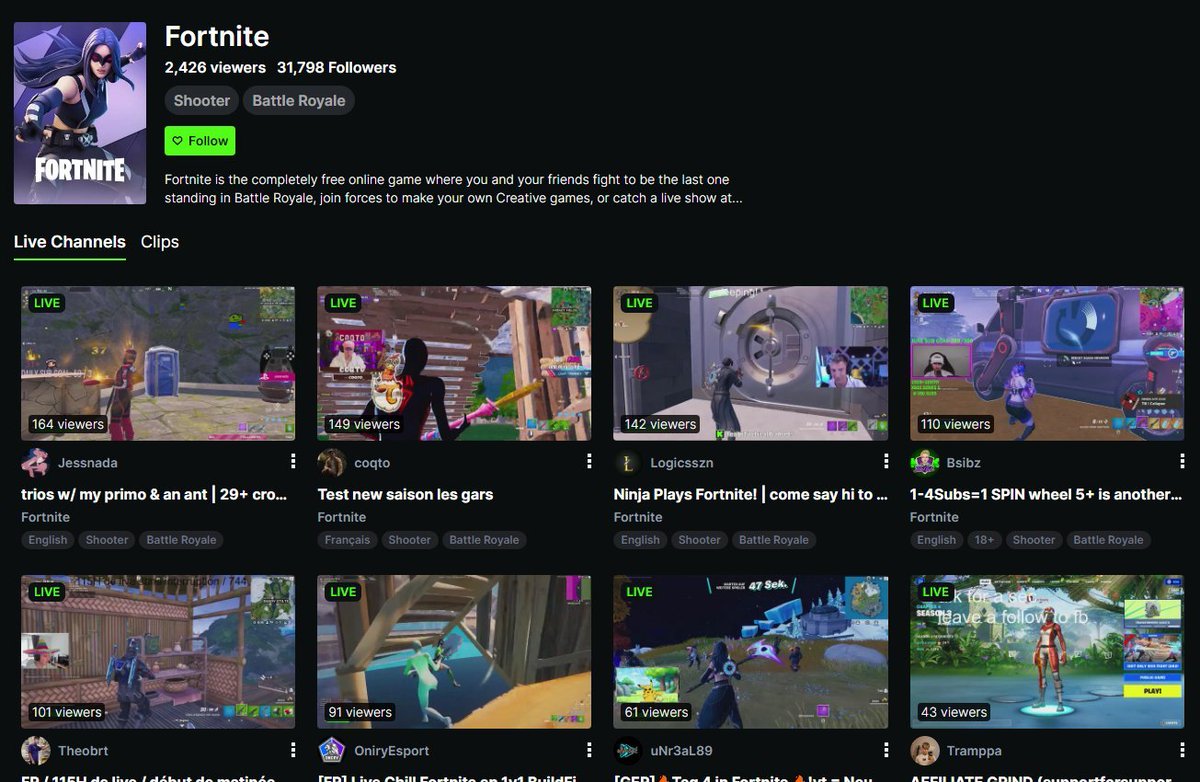Click Theobrt's channel avatar
This screenshot has width=1200, height=782.
pos(35,751)
